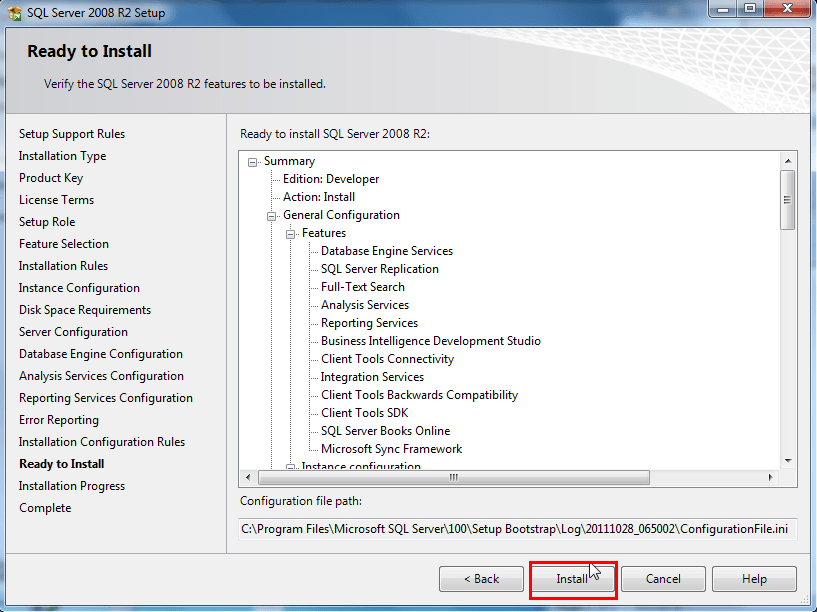Select Business Intelligence Development Studio entry

click(x=429, y=341)
